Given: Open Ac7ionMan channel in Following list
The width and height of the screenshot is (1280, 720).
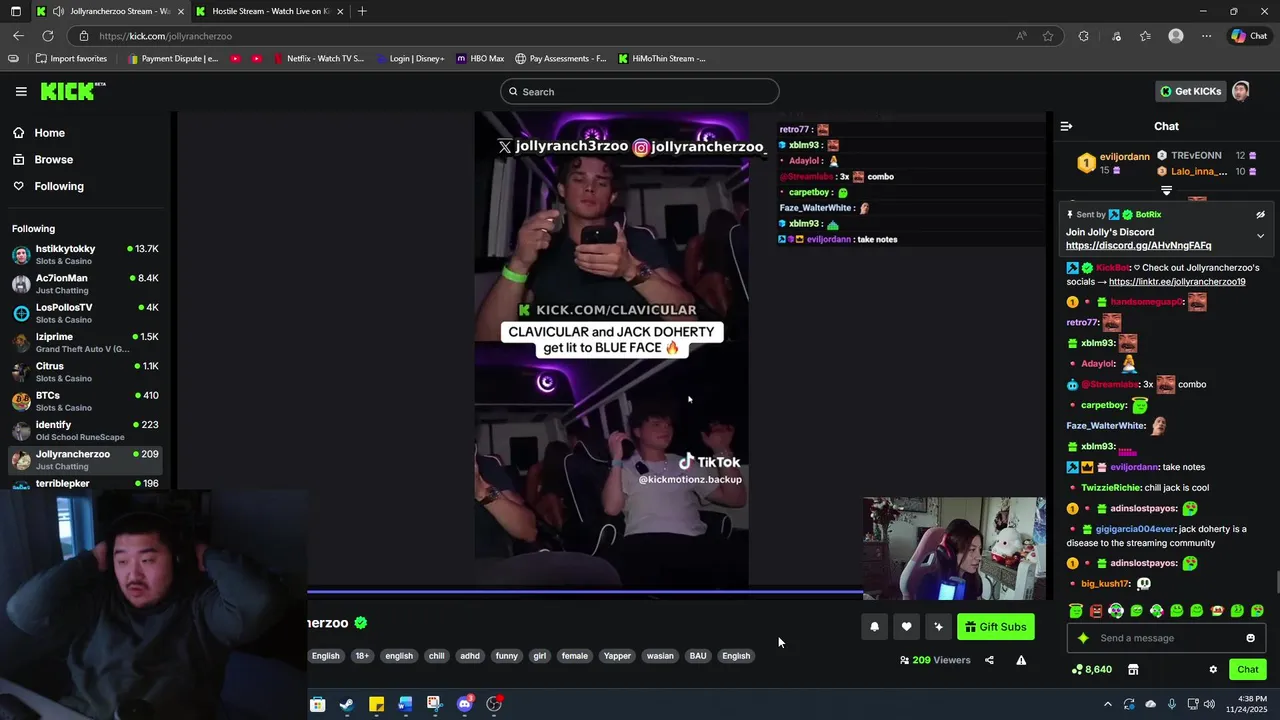Looking at the screenshot, I should 86,284.
